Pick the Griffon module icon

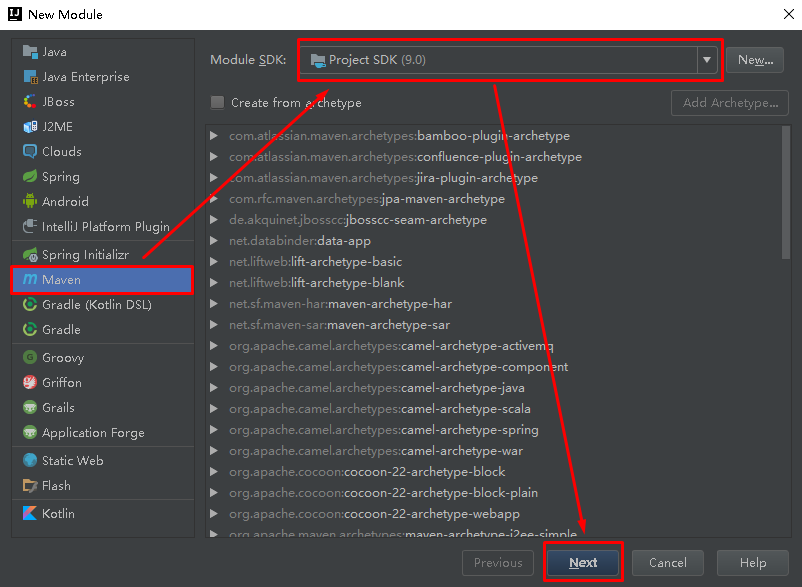coord(30,382)
